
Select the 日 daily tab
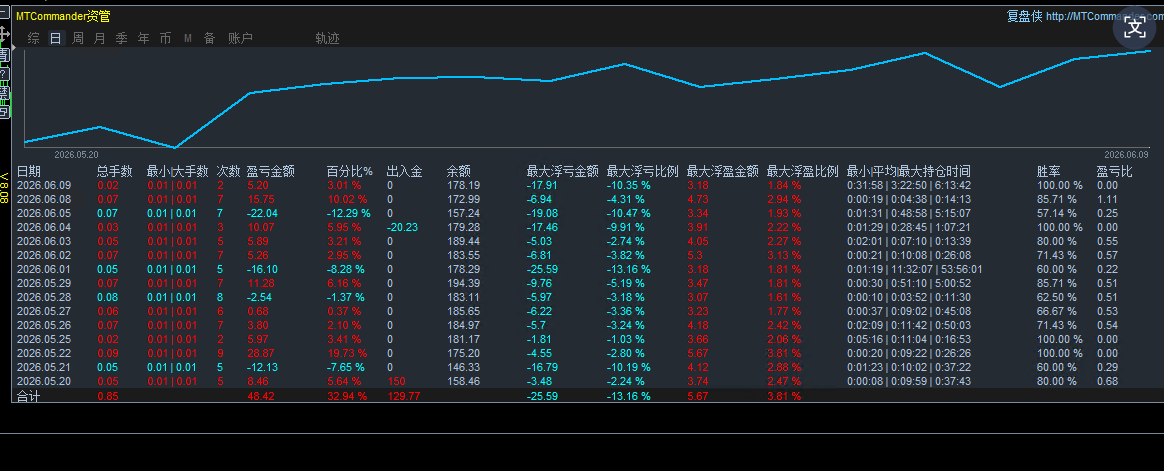pos(56,39)
